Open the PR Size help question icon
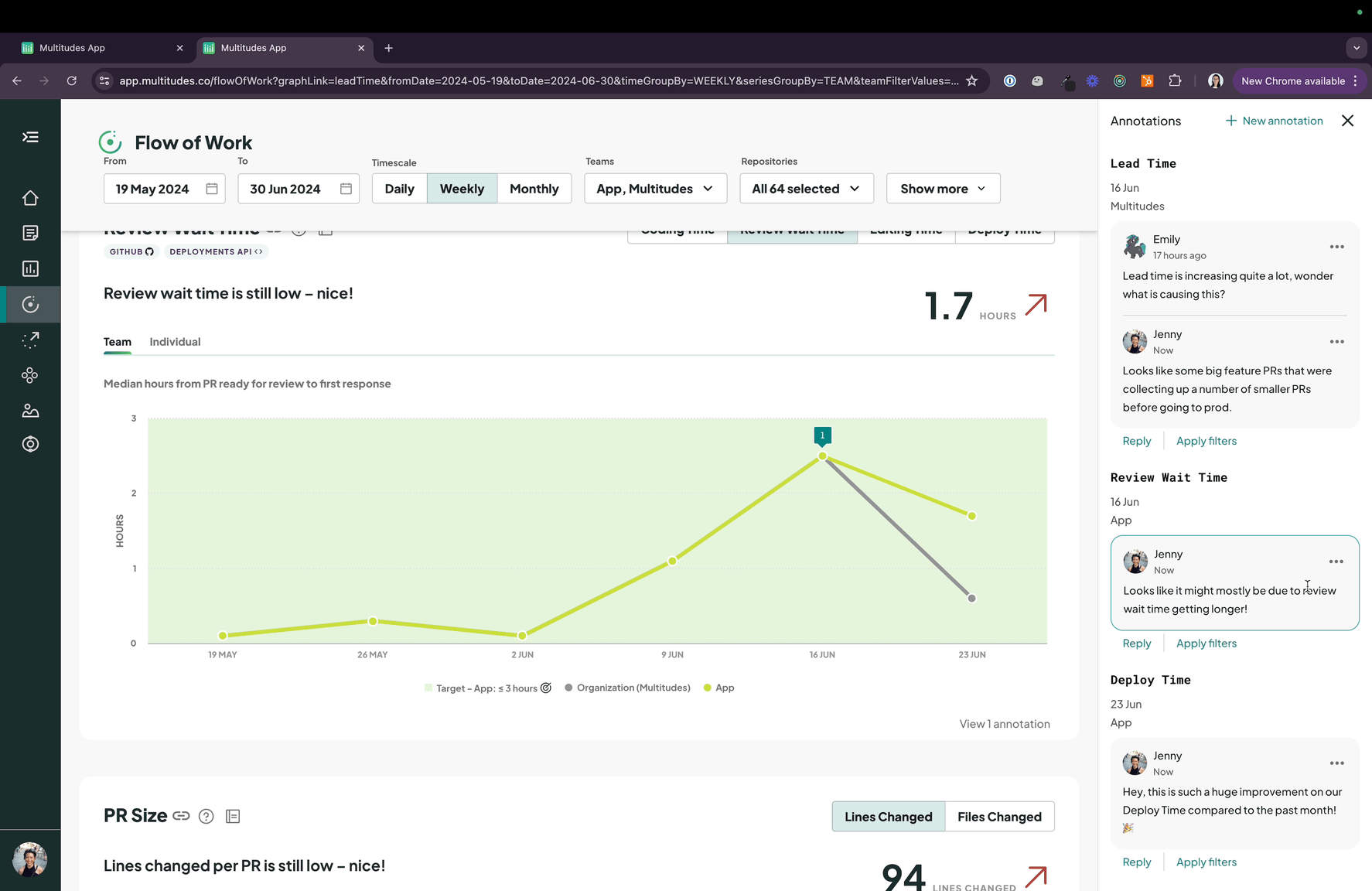 (x=206, y=816)
